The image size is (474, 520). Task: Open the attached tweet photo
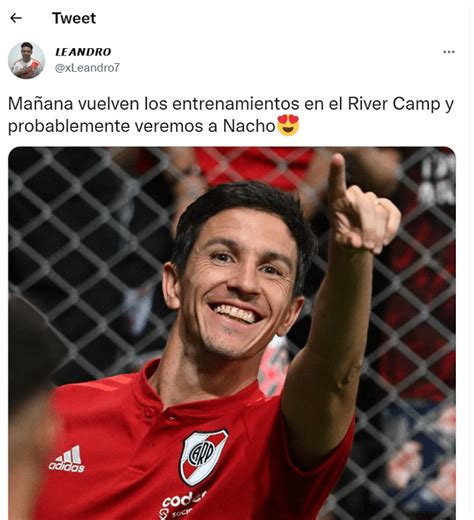[x=232, y=333]
